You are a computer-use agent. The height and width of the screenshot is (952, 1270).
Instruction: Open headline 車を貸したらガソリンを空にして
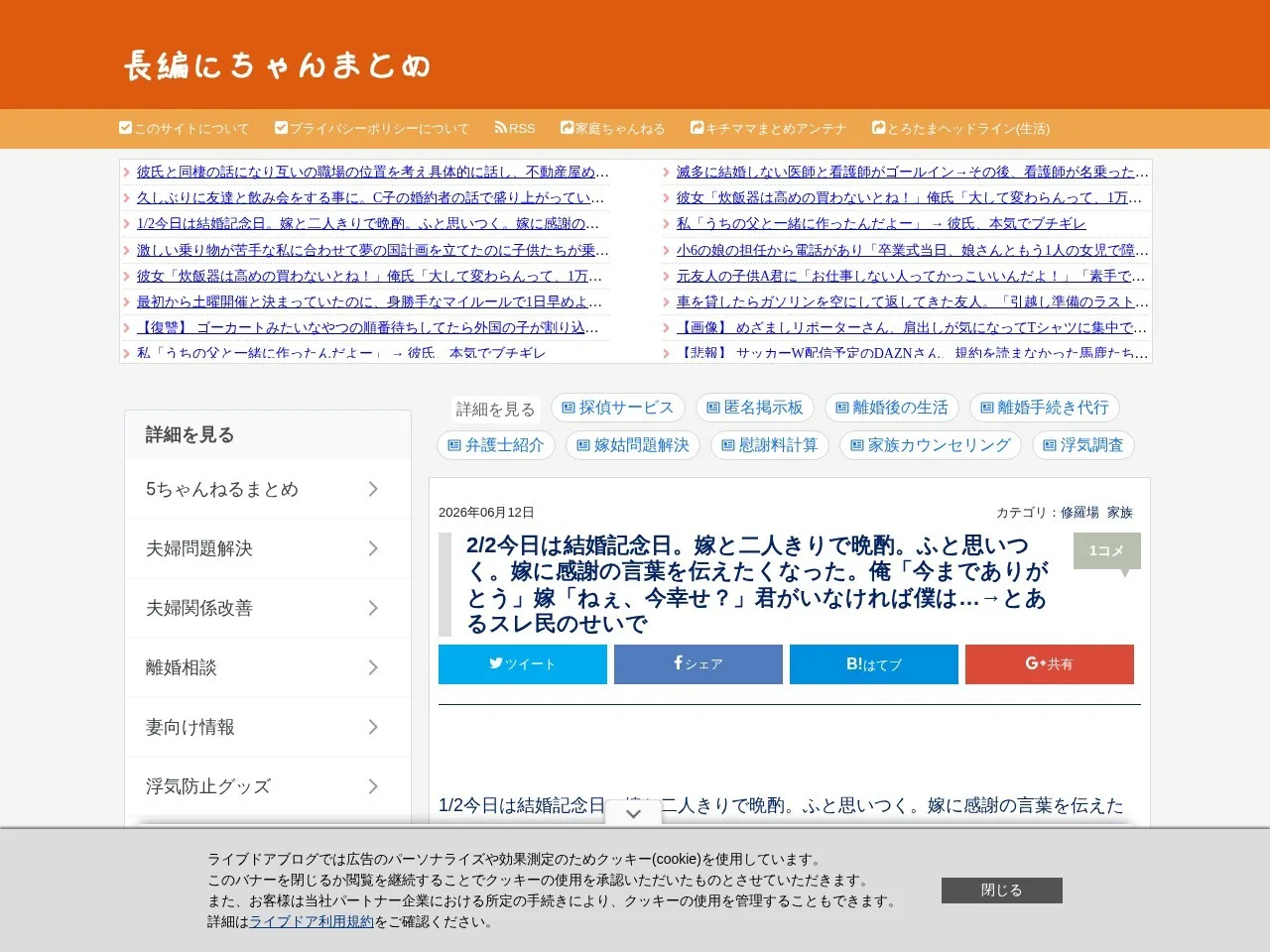pos(913,301)
